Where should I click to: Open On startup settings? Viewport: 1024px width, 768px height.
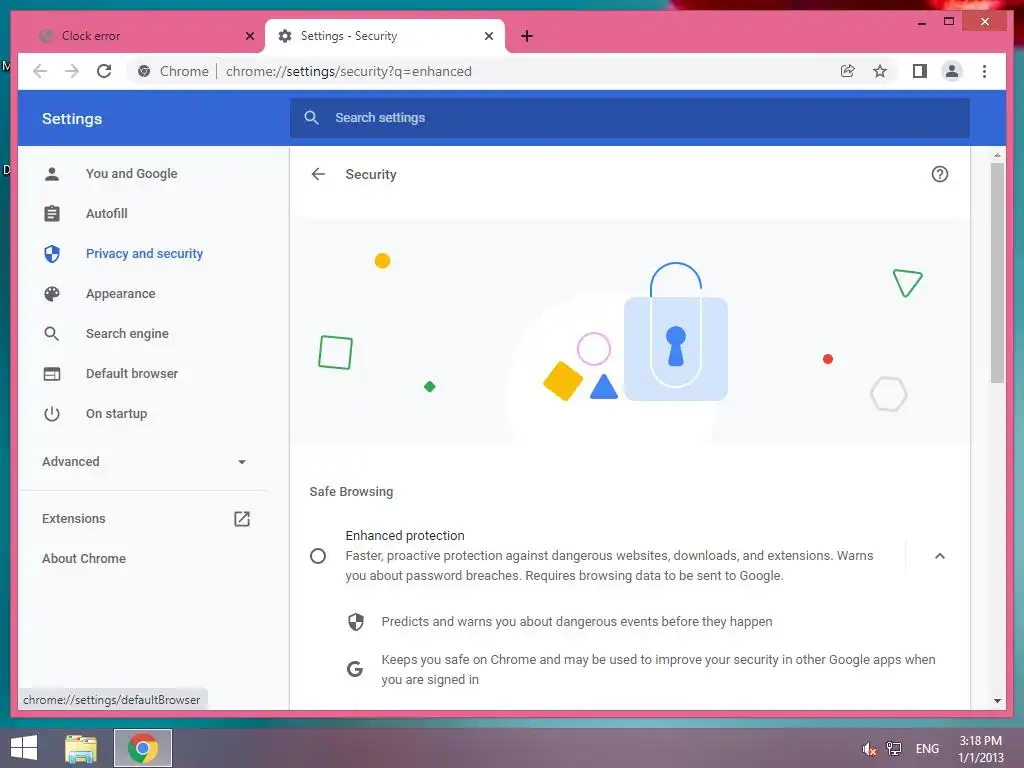pyautogui.click(x=116, y=414)
